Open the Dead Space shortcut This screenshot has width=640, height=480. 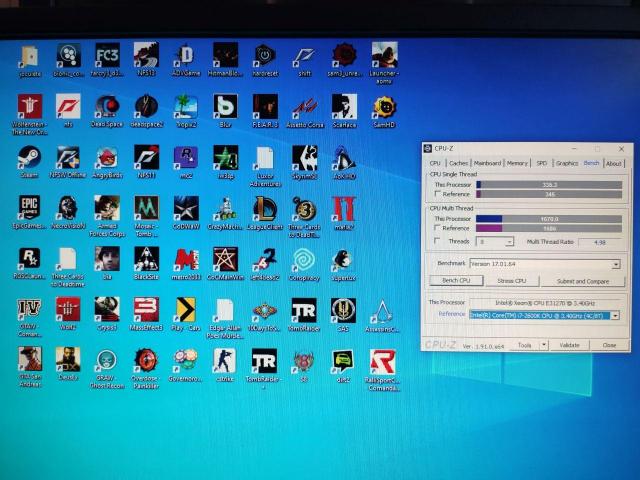coord(107,111)
